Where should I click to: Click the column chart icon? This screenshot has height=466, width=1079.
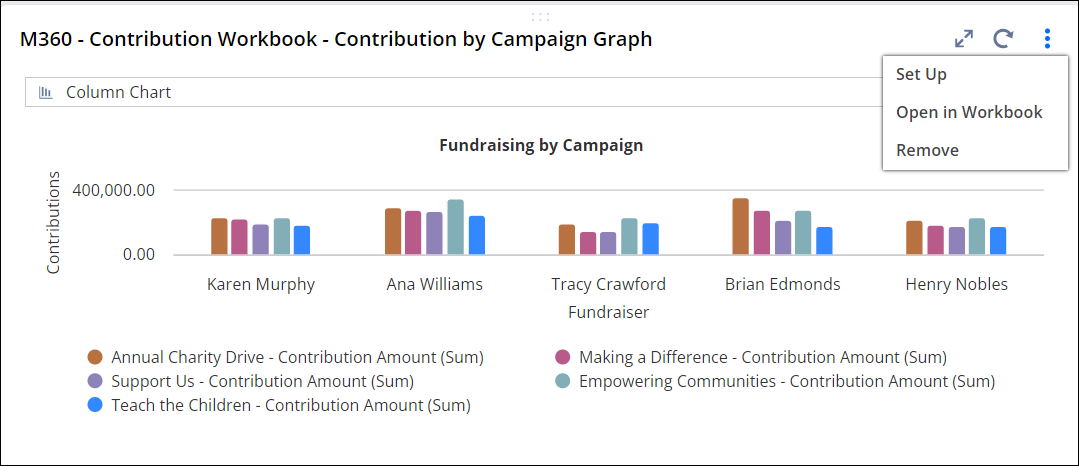(x=46, y=93)
